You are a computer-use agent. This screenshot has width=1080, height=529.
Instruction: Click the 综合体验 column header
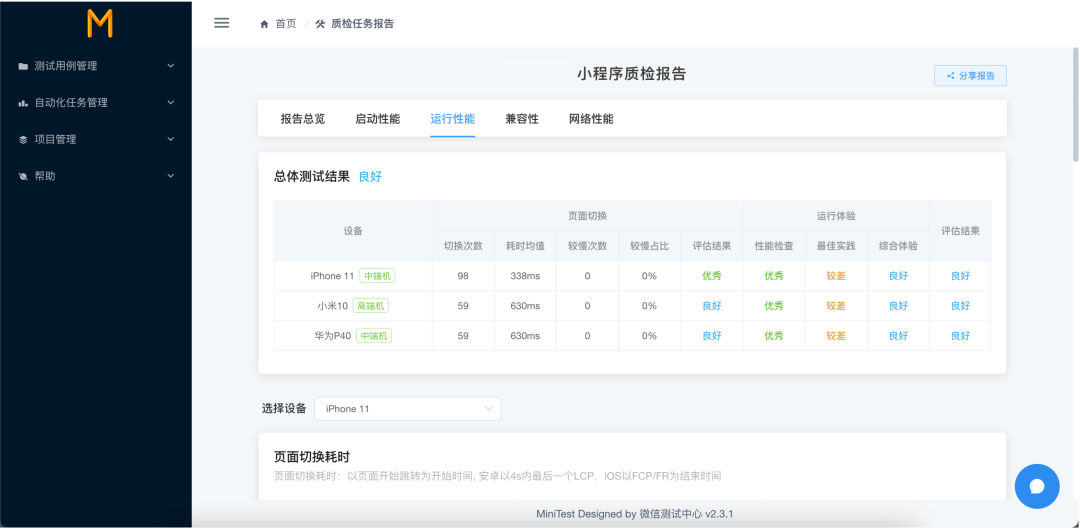(x=898, y=246)
